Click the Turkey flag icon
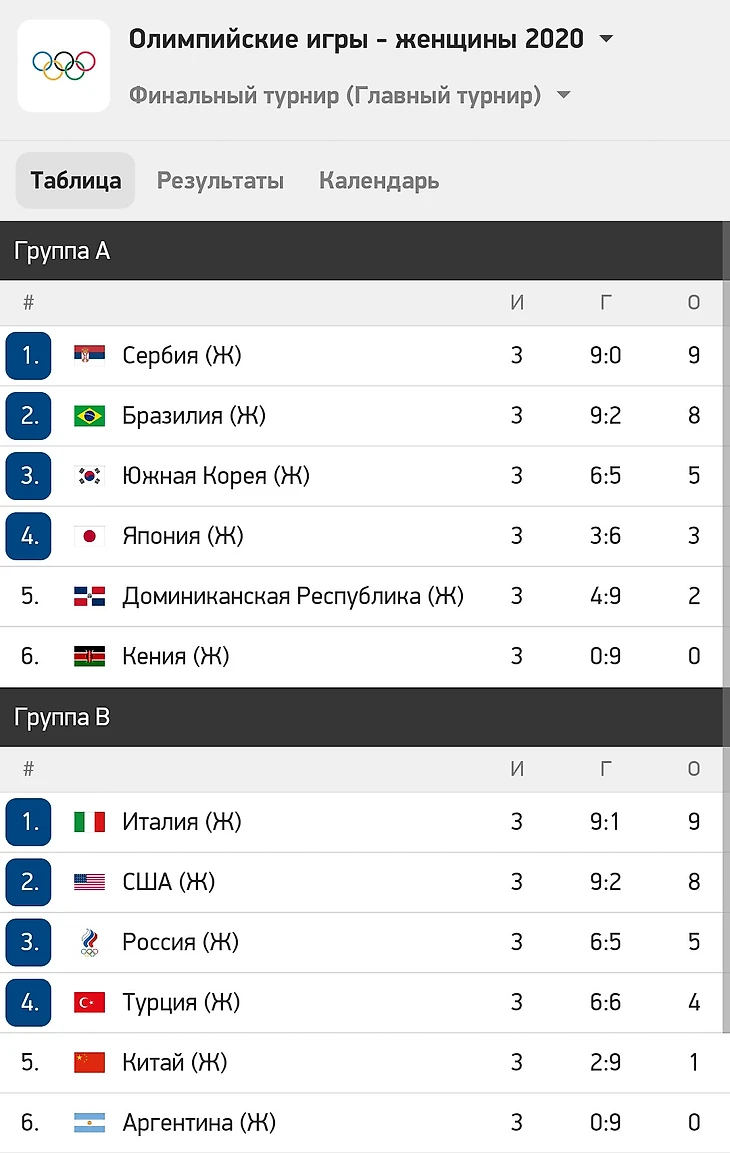The image size is (730, 1153). tap(89, 1002)
